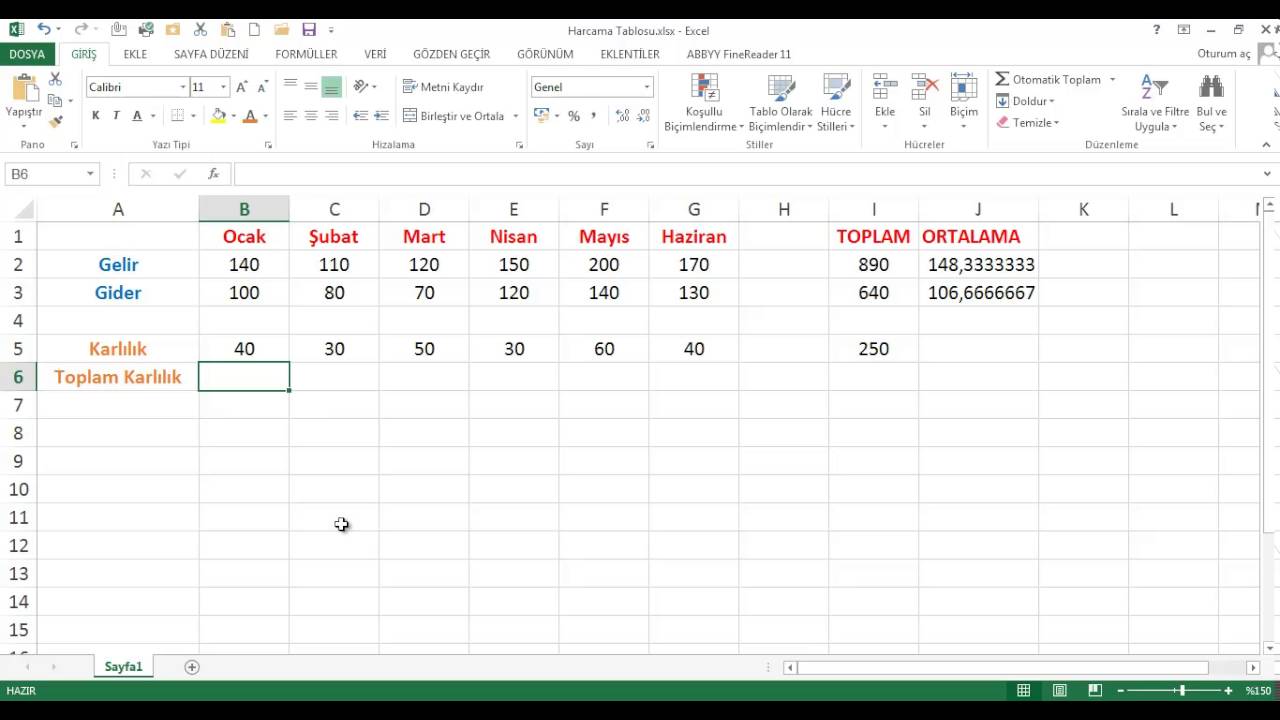The width and height of the screenshot is (1280, 720).
Task: Open the Sırala ve Filtre Uygula dropdown
Action: (1155, 102)
